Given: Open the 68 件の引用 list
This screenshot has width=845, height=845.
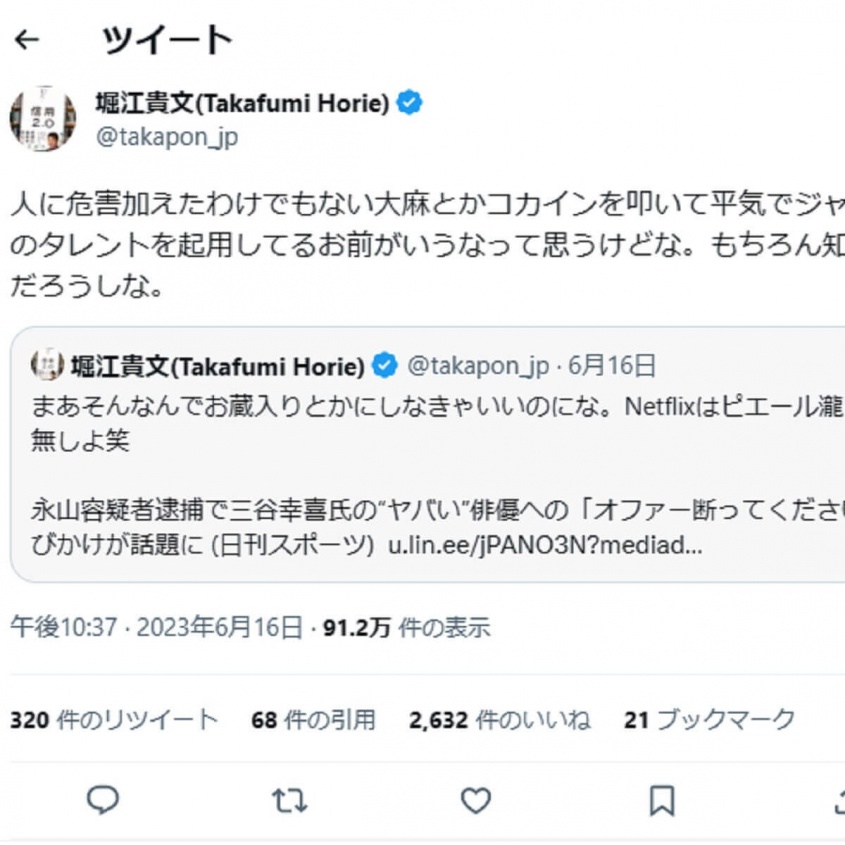Looking at the screenshot, I should pos(313,719).
